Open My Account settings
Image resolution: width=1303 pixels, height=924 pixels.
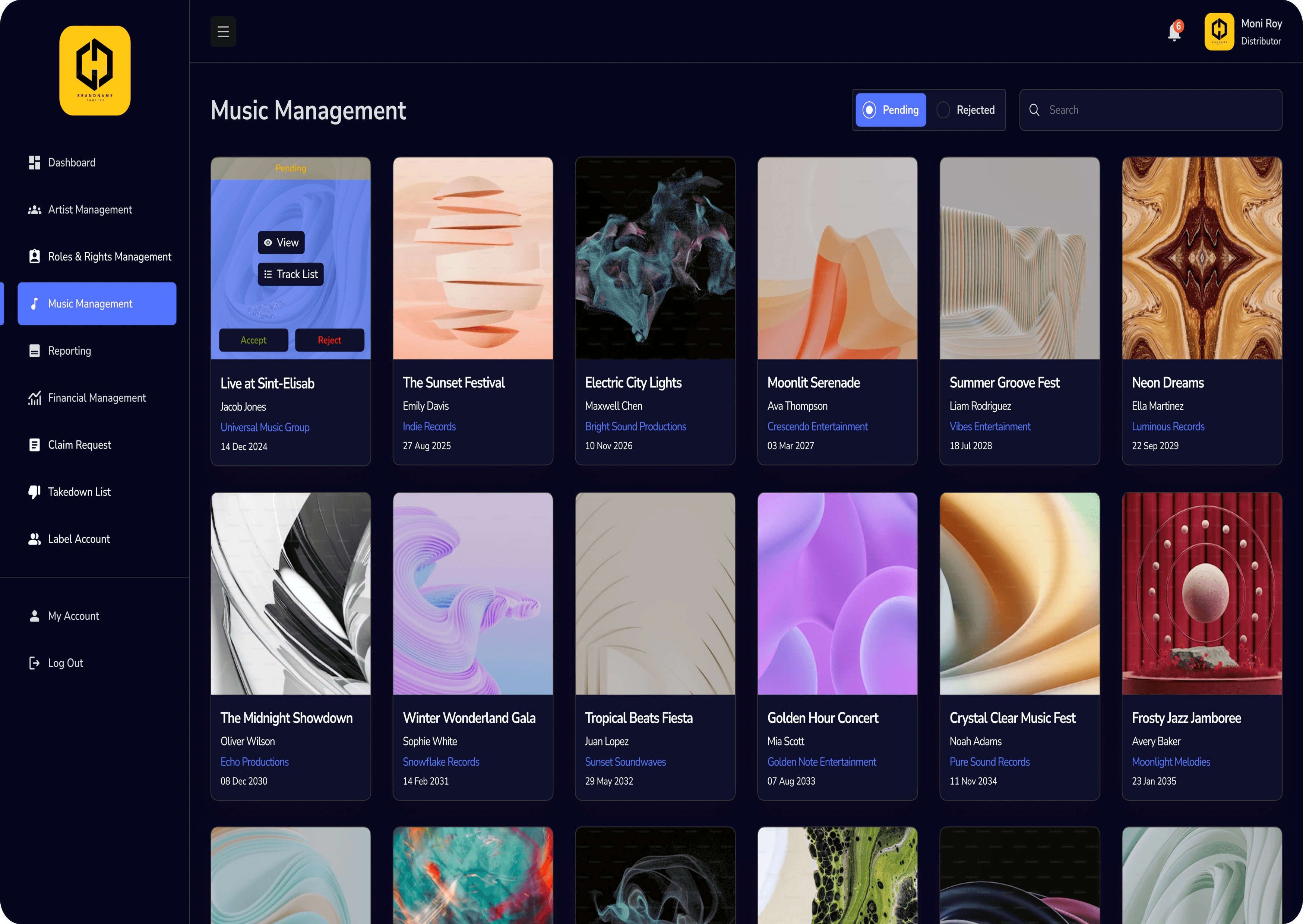point(97,616)
